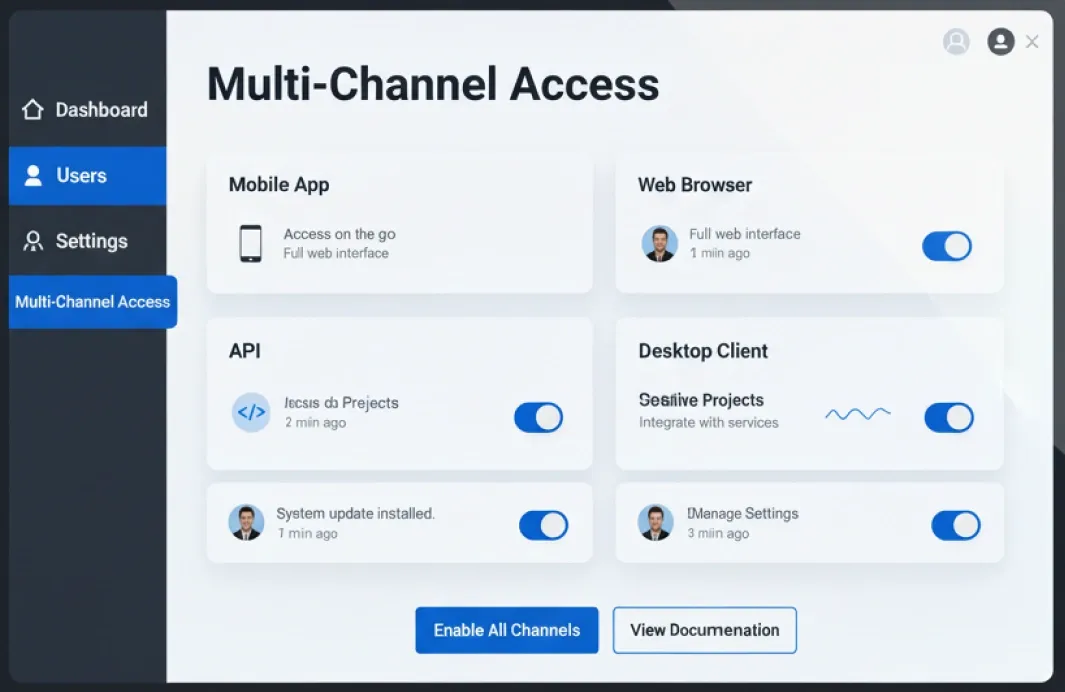Viewport: 1065px width, 692px height.
Task: Go to the Settings menu item
Action: [x=91, y=241]
